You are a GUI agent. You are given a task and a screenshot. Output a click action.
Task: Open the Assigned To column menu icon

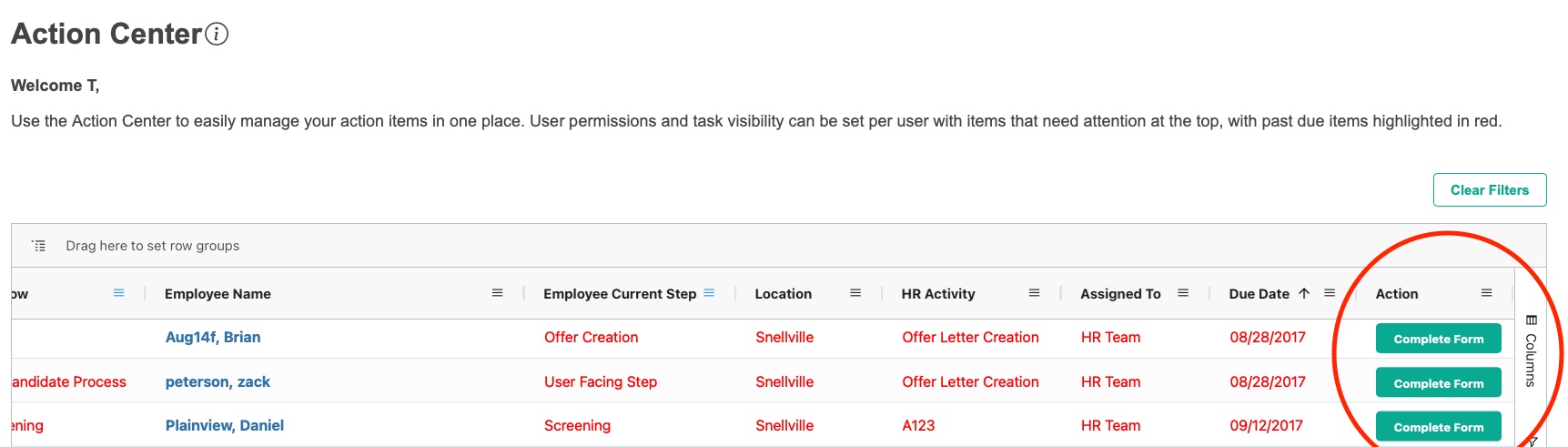click(1182, 293)
